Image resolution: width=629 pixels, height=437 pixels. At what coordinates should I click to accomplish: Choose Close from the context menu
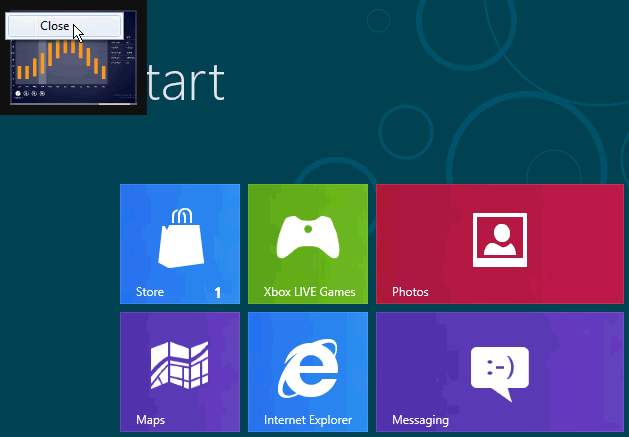64,26
